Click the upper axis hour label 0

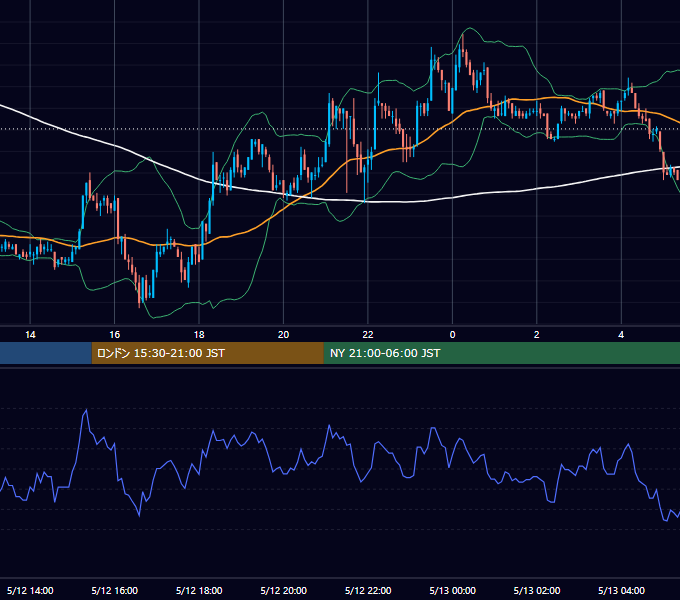pos(452,335)
